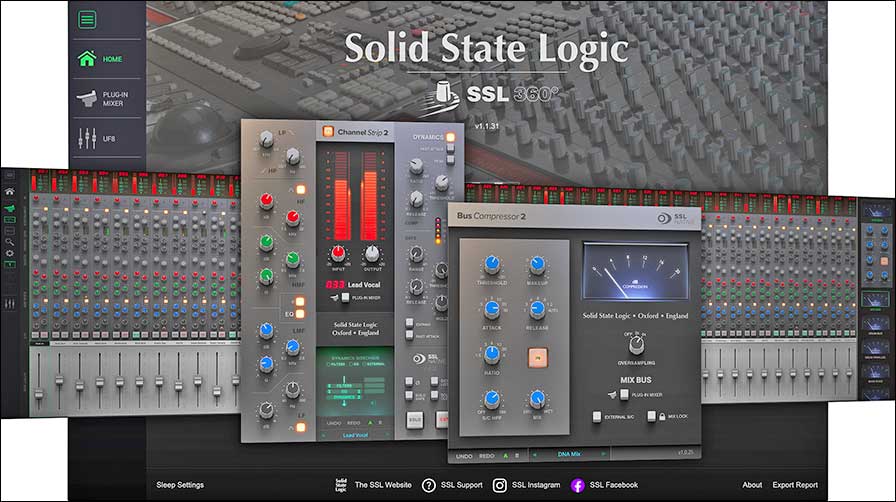Open the Lead Vocal preset selector

coord(355,436)
